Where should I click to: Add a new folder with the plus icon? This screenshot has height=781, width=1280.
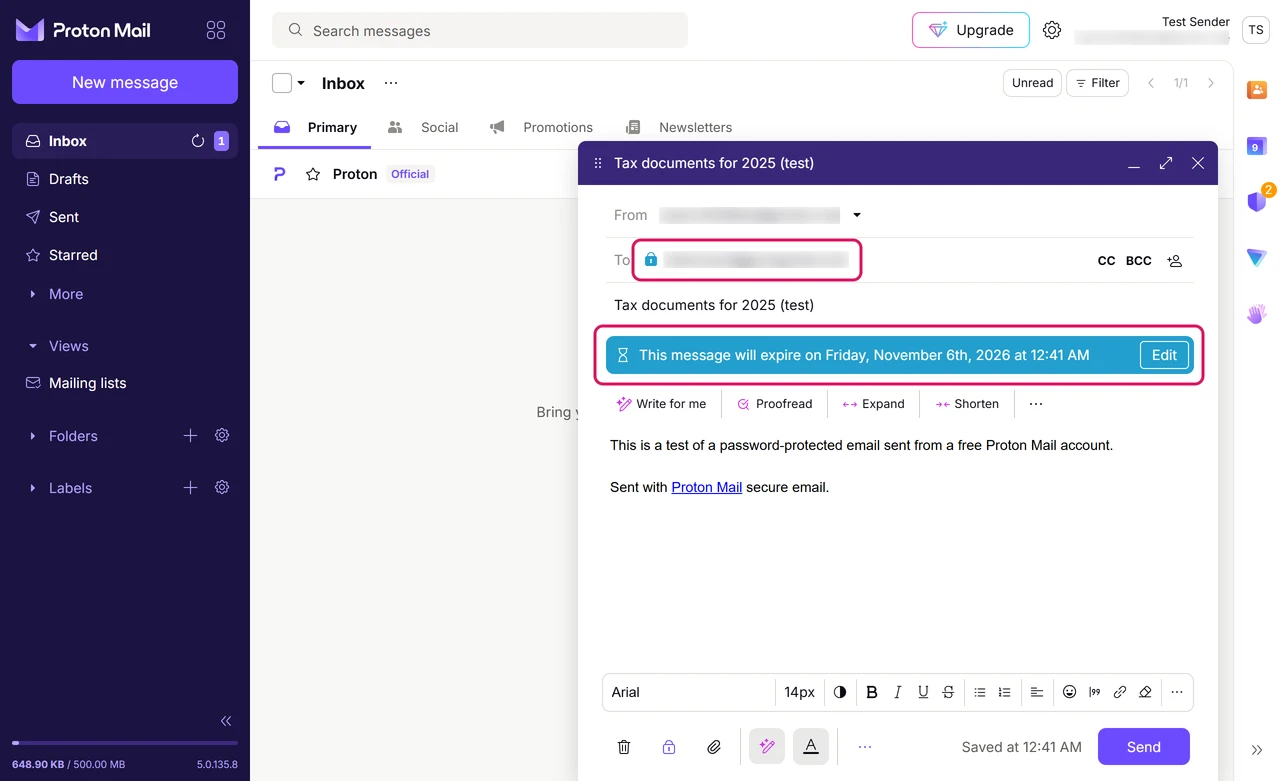coord(190,436)
